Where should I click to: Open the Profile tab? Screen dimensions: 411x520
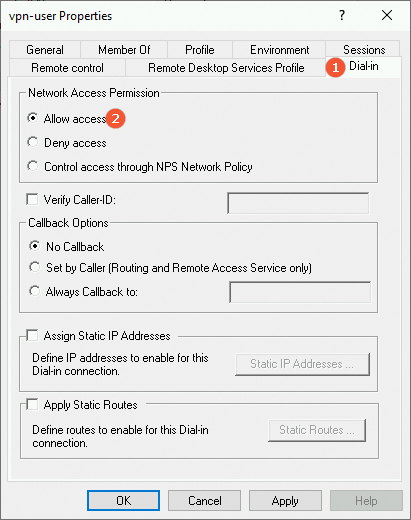coord(200,50)
